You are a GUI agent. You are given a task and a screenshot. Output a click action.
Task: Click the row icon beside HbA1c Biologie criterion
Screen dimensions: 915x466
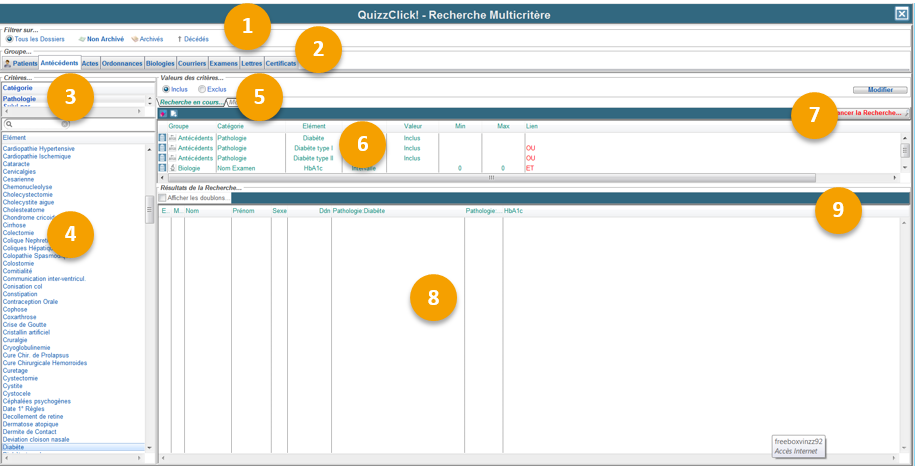(163, 168)
